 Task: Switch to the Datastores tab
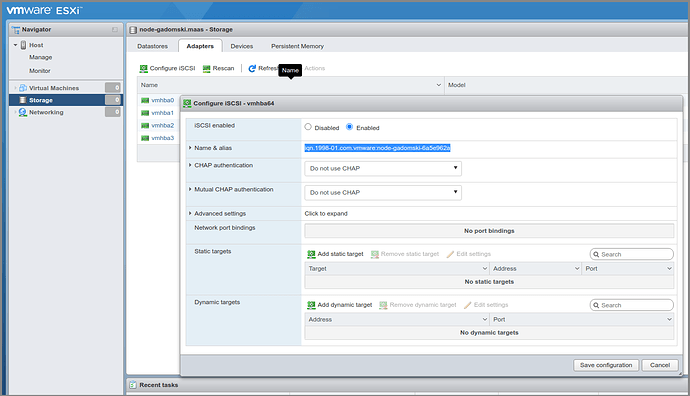[152, 46]
